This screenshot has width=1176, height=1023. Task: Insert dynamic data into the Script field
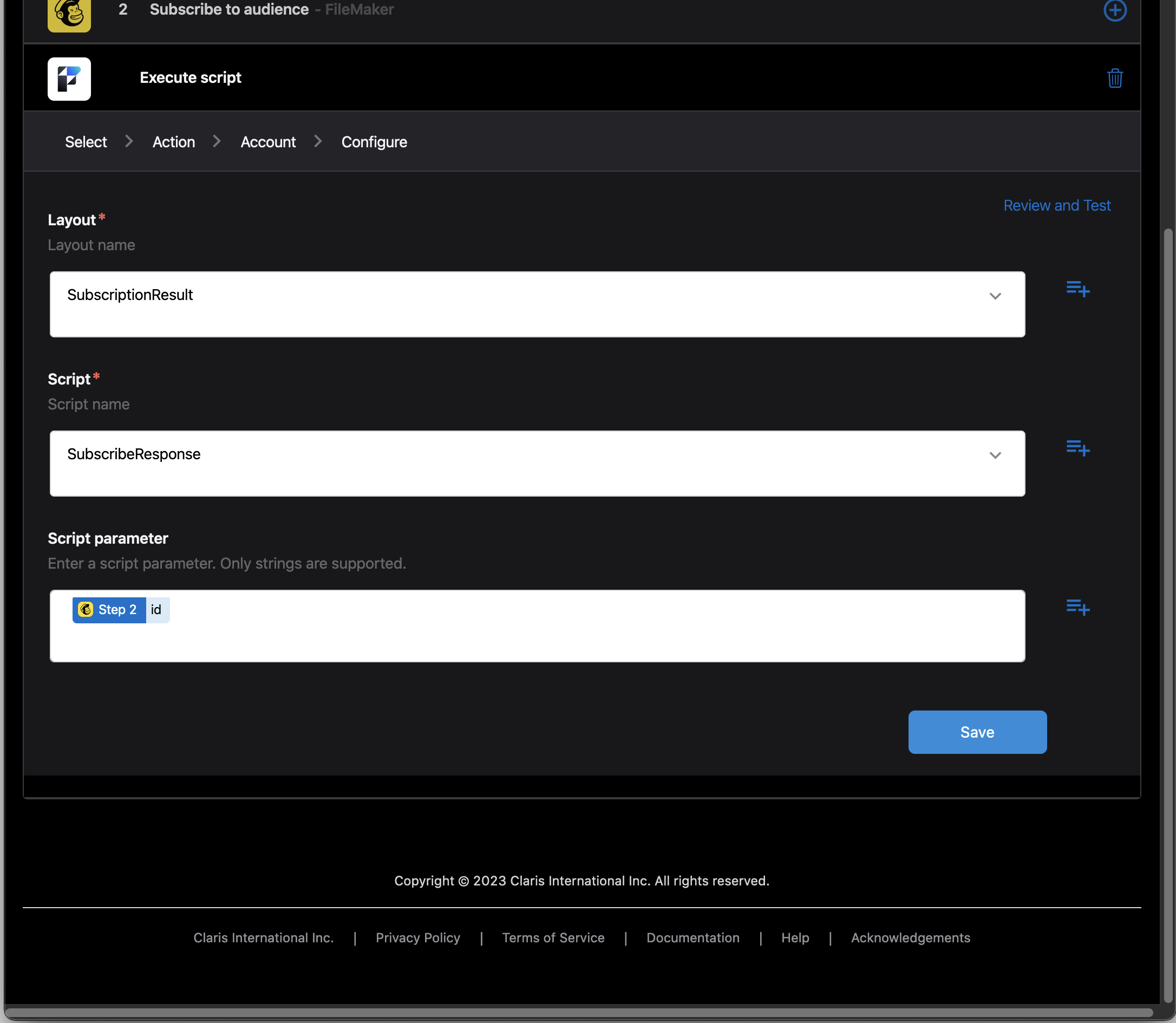tap(1079, 449)
